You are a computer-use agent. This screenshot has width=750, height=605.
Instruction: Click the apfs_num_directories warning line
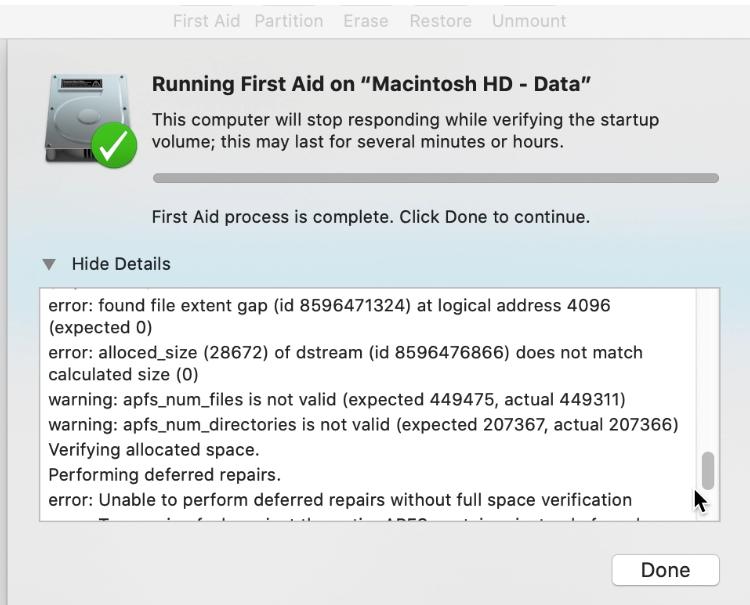363,424
